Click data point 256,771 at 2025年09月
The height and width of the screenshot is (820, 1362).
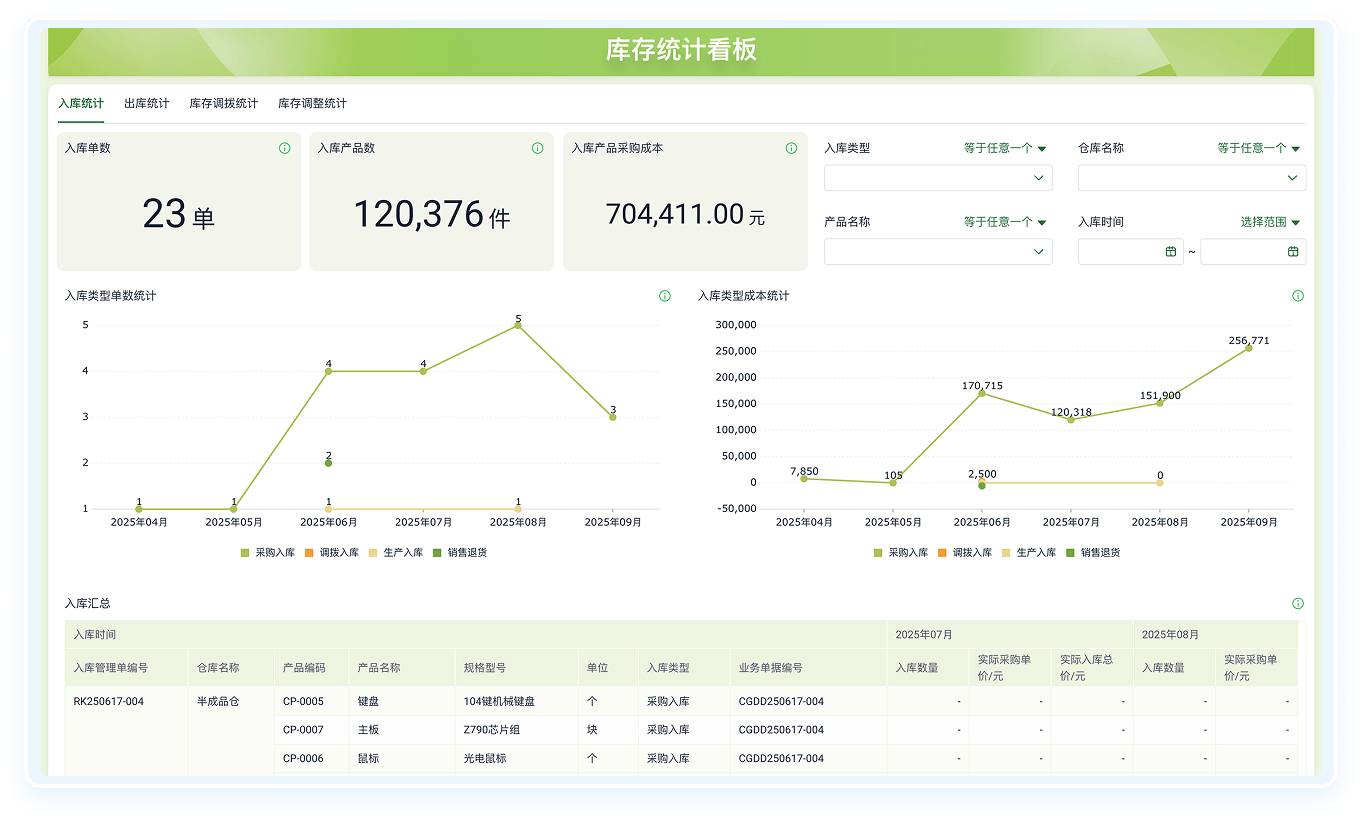(1249, 348)
